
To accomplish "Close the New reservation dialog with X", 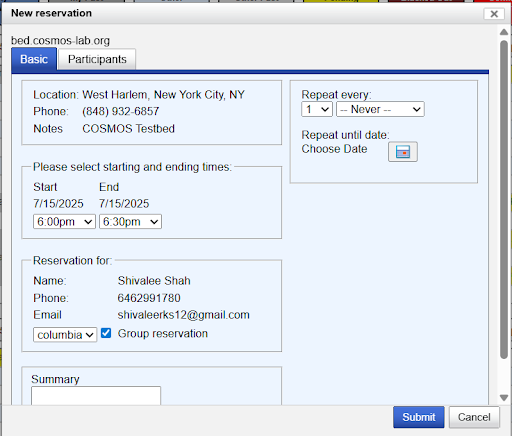I will point(494,14).
